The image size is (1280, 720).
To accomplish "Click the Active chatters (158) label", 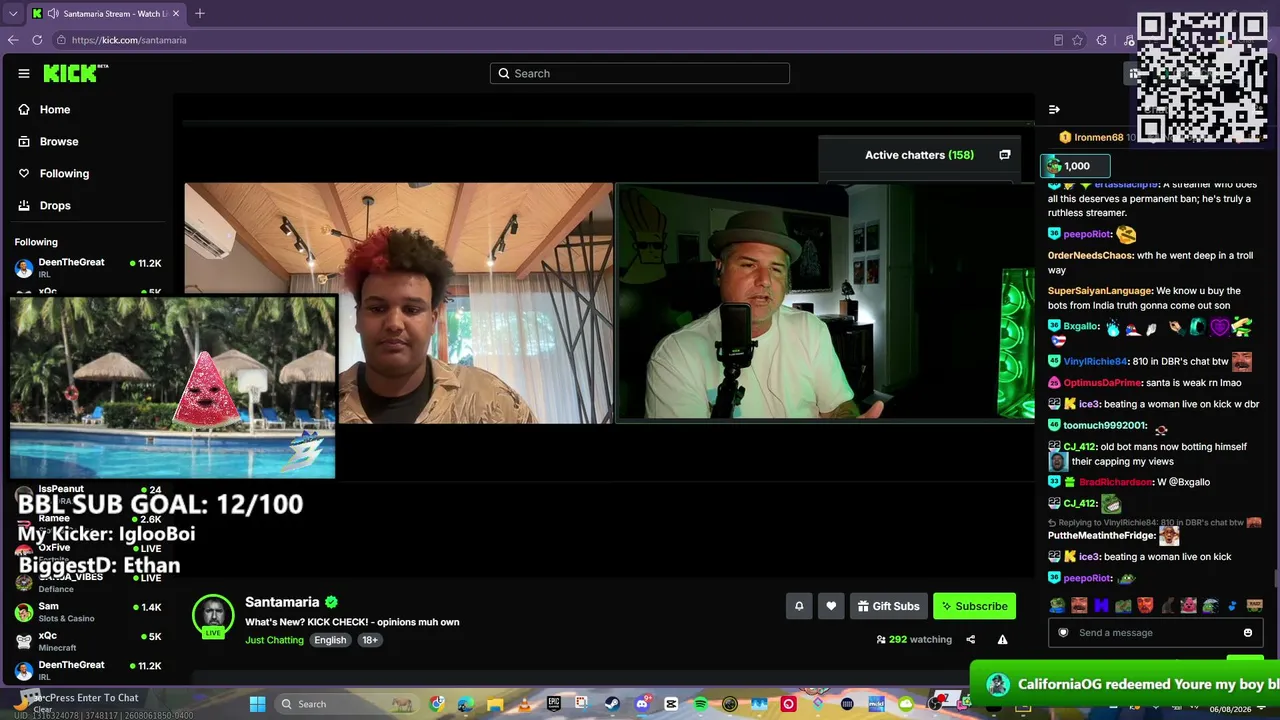I will [x=919, y=155].
